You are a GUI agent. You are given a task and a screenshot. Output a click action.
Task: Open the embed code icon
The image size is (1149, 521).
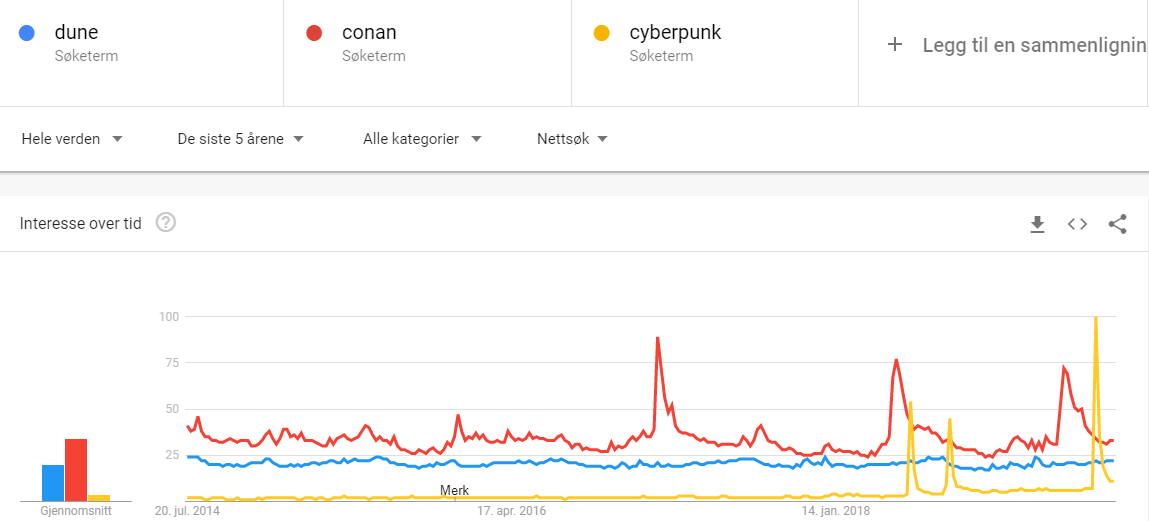coord(1077,223)
